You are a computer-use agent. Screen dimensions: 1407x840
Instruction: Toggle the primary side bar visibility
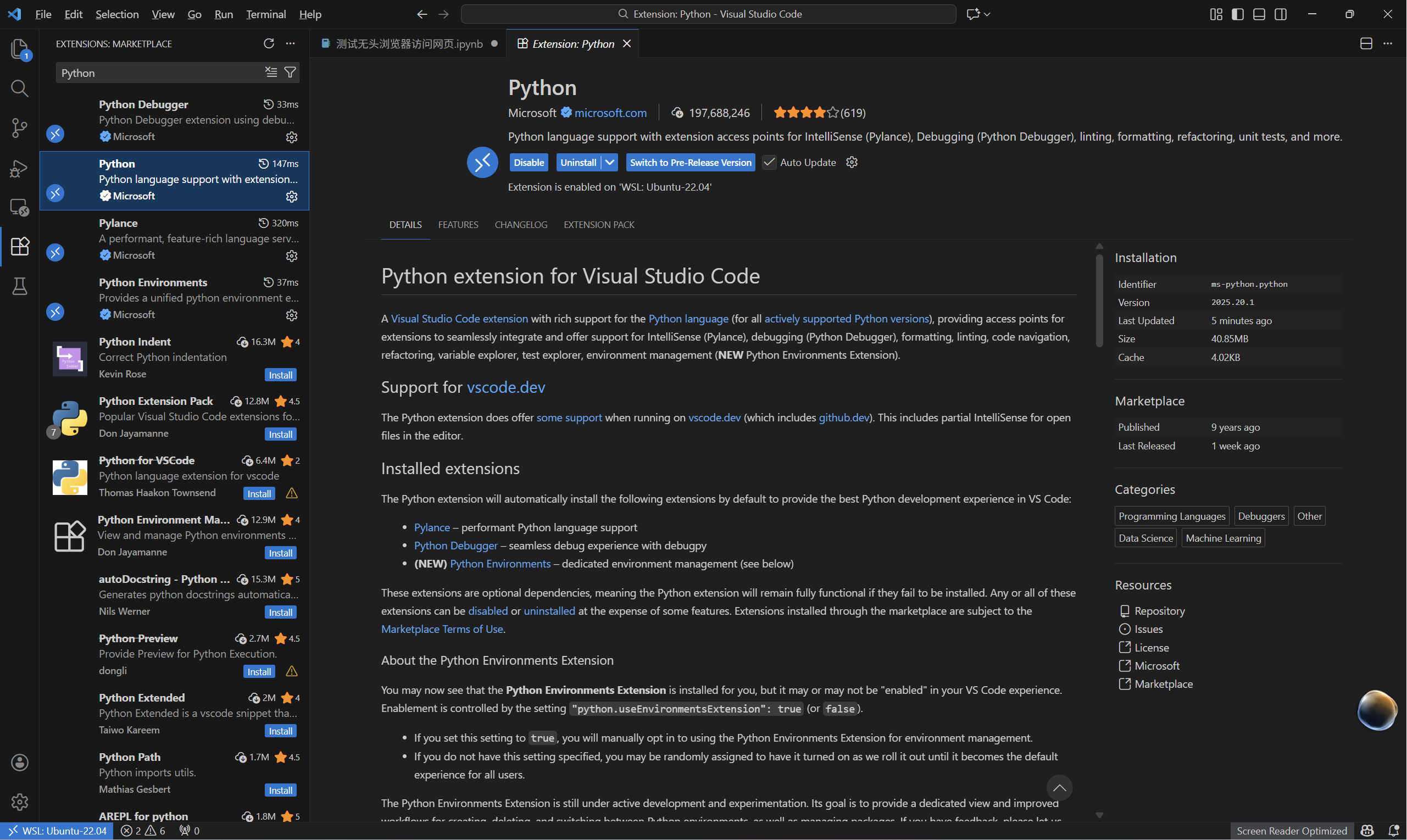[x=1237, y=14]
